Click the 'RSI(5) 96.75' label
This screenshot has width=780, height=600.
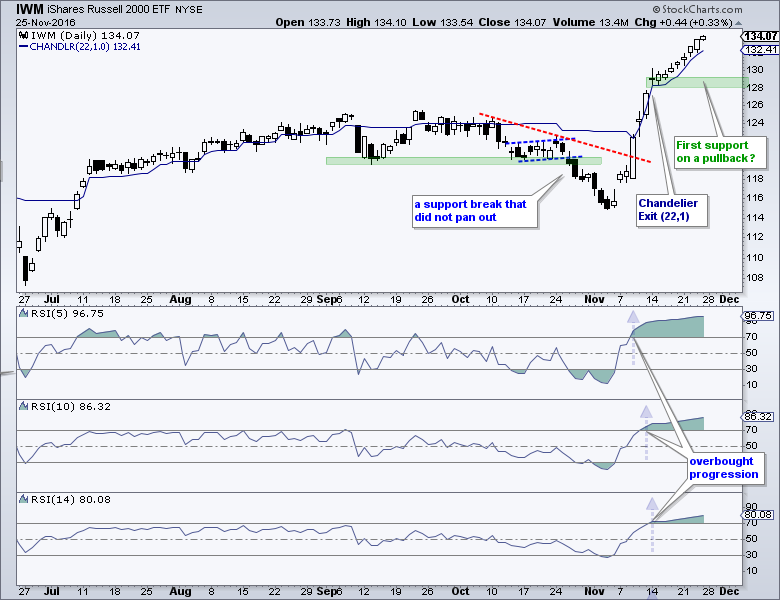tap(67, 313)
